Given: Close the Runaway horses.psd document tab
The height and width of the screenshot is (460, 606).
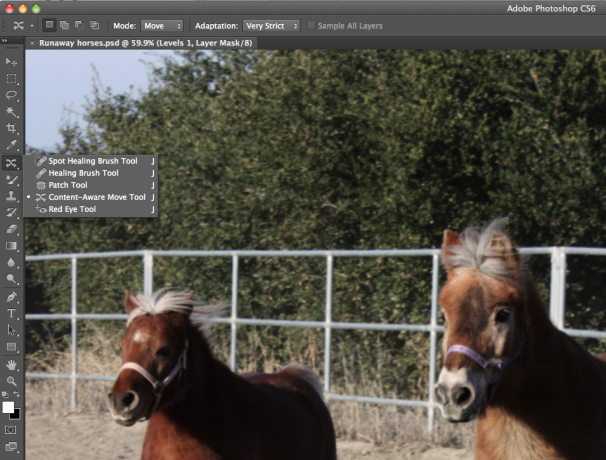Looking at the screenshot, I should pyautogui.click(x=32, y=43).
